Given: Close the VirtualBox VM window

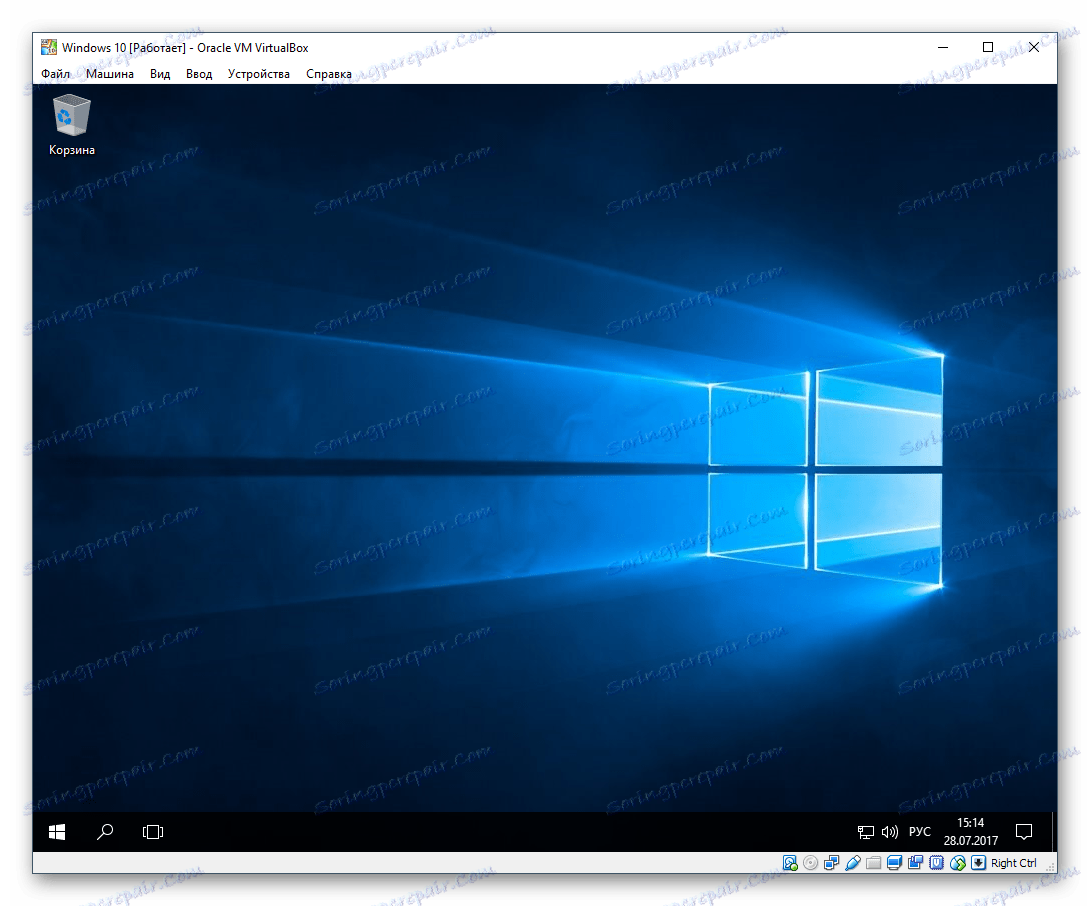Looking at the screenshot, I should click(x=1034, y=47).
